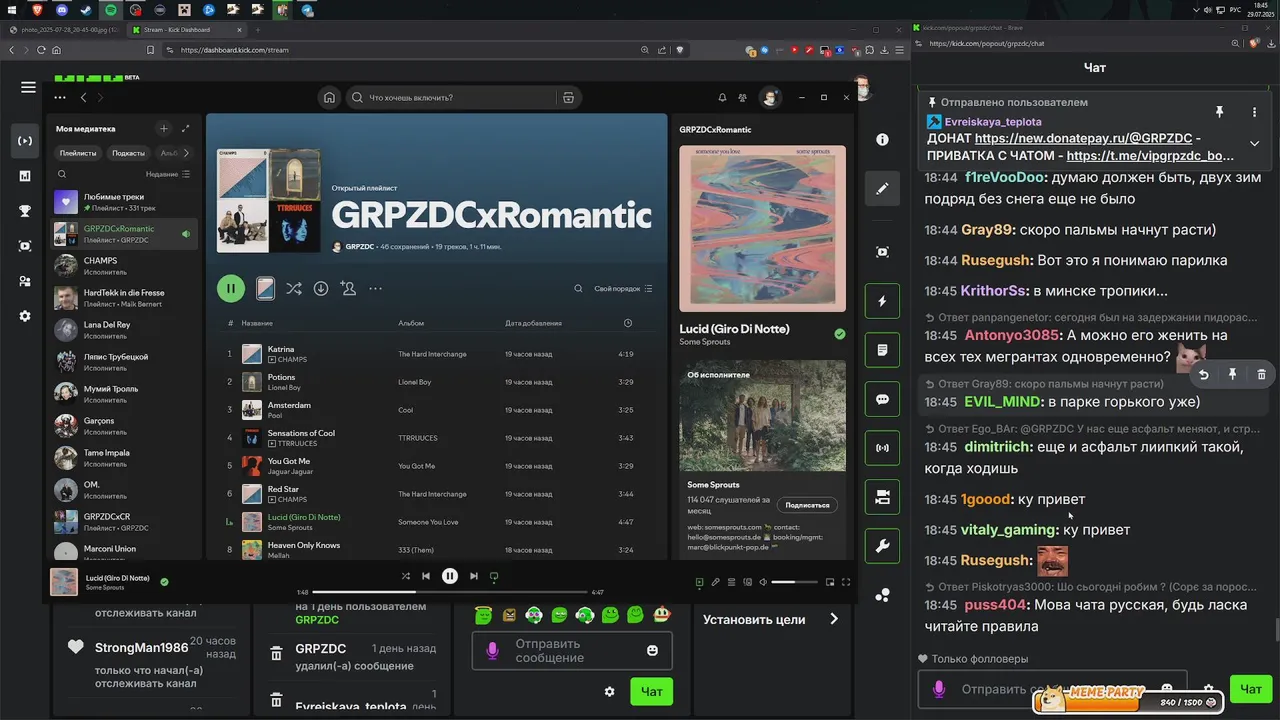Expand Установить цели panel arrow

(x=834, y=619)
